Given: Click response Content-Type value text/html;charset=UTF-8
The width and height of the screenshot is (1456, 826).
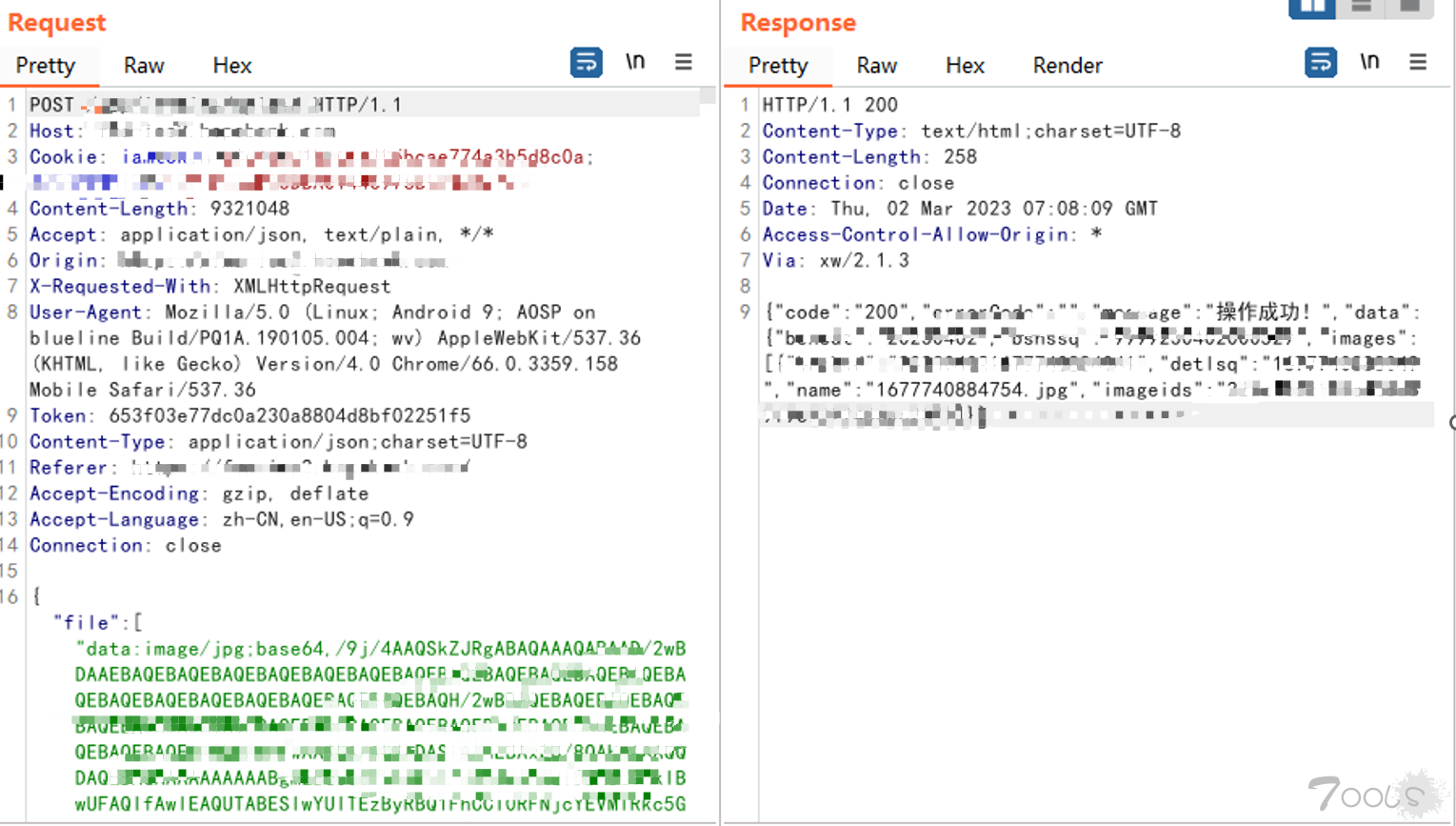Looking at the screenshot, I should pos(1050,131).
